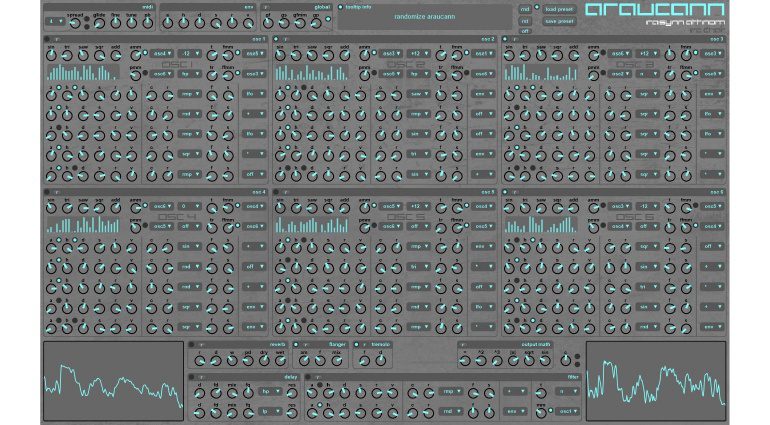
Task: Click the load preset button
Action: click(558, 7)
